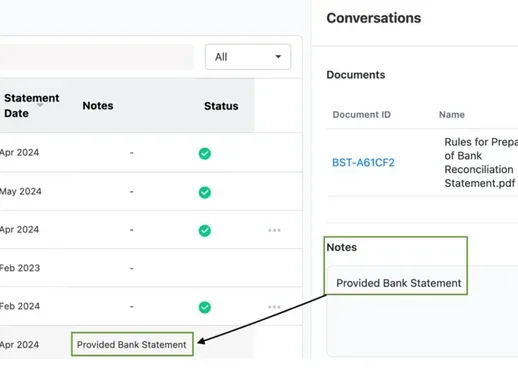This screenshot has height=370, width=518.
Task: Select the Feb 2023 statement date cell
Action: click(x=20, y=268)
